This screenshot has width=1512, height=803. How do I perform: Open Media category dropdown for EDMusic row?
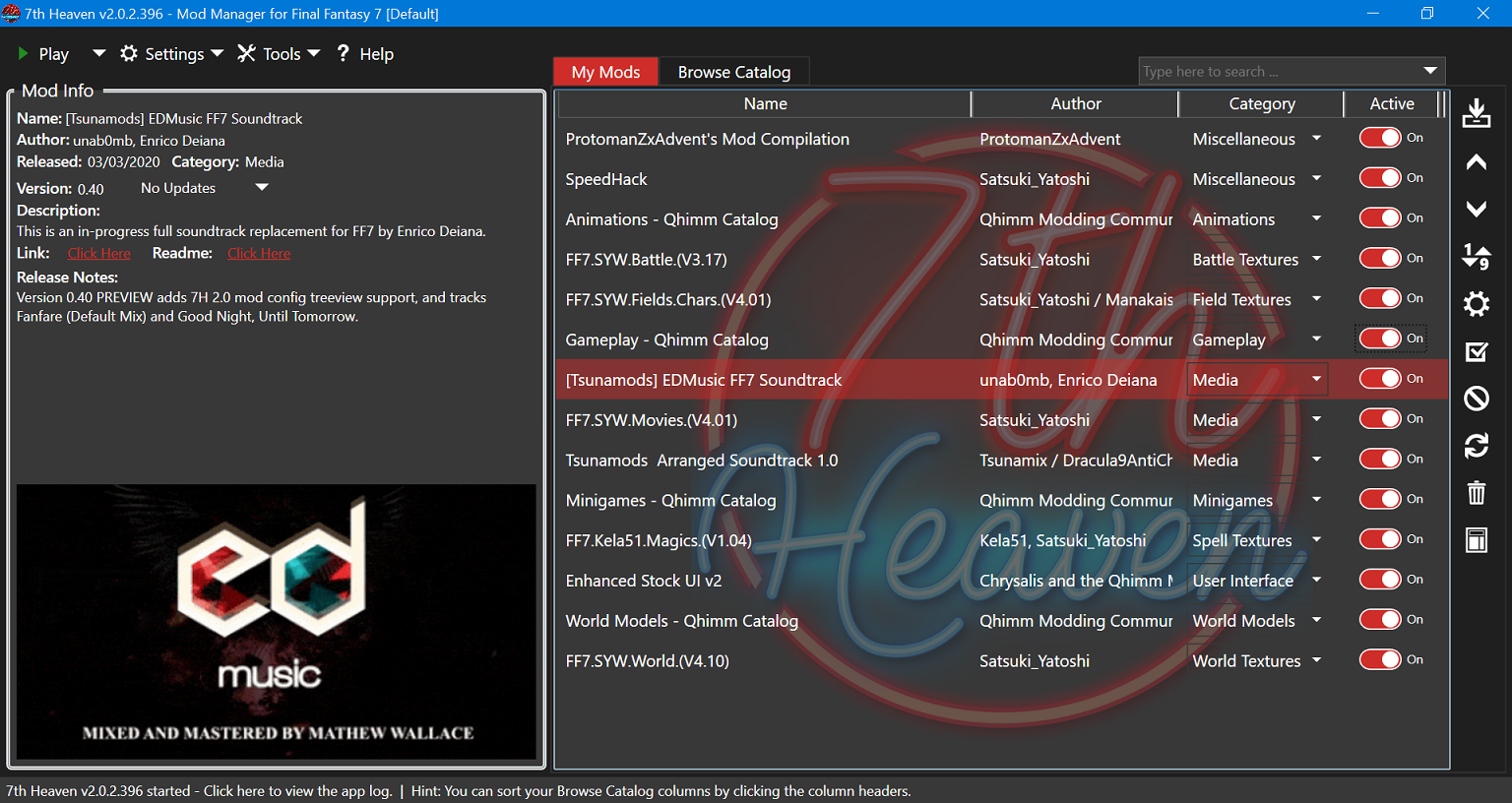[x=1316, y=379]
